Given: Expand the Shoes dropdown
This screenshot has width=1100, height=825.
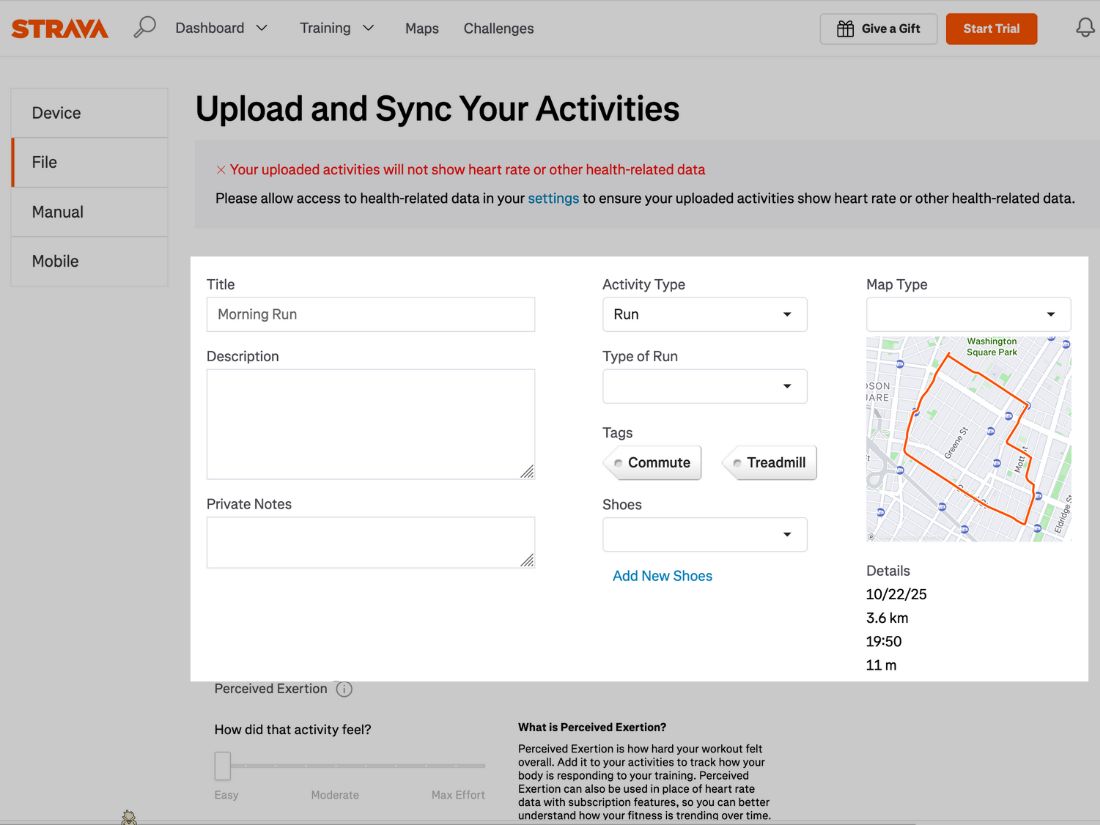Looking at the screenshot, I should pyautogui.click(x=704, y=534).
